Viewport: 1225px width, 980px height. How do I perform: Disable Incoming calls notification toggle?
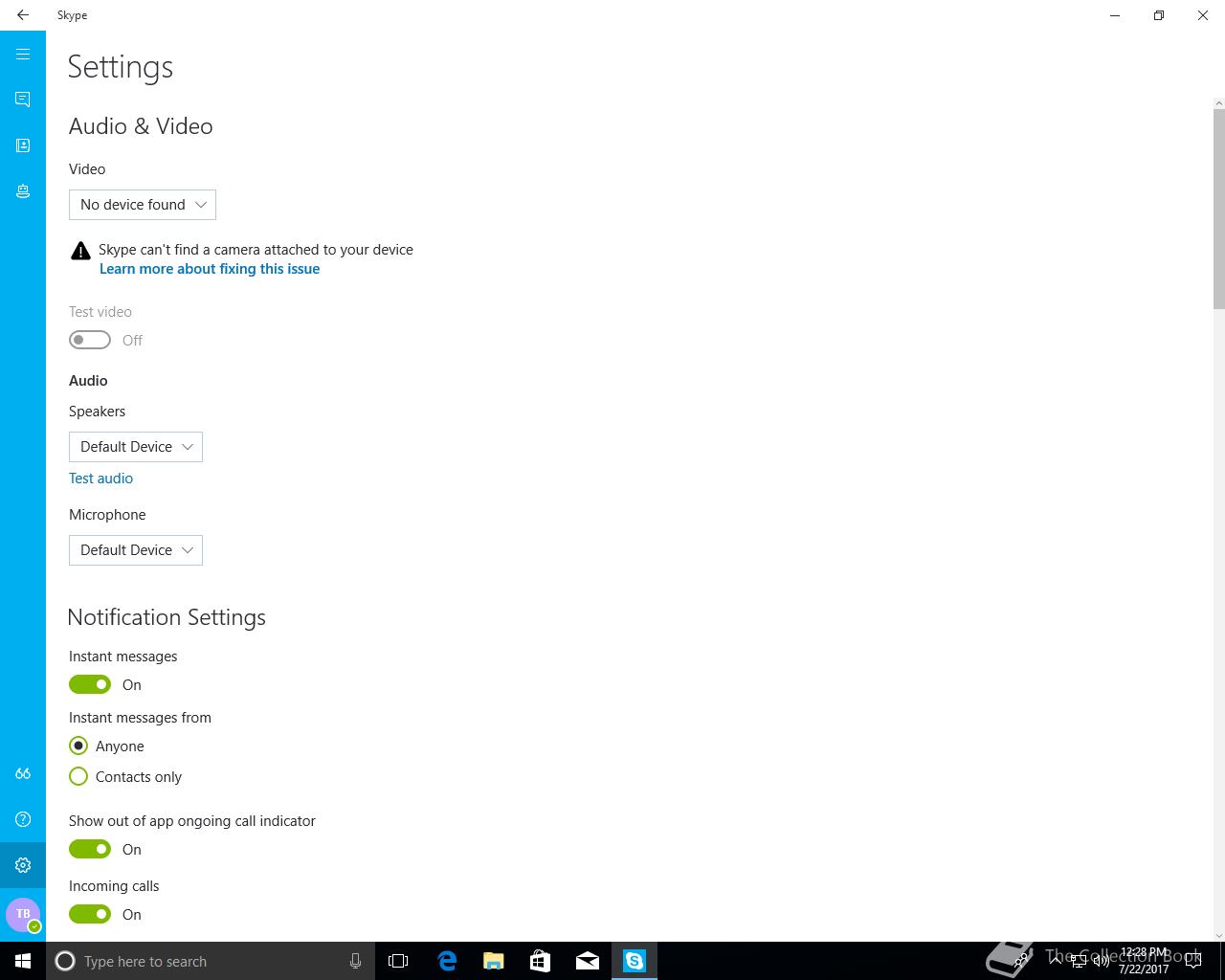pyautogui.click(x=90, y=914)
